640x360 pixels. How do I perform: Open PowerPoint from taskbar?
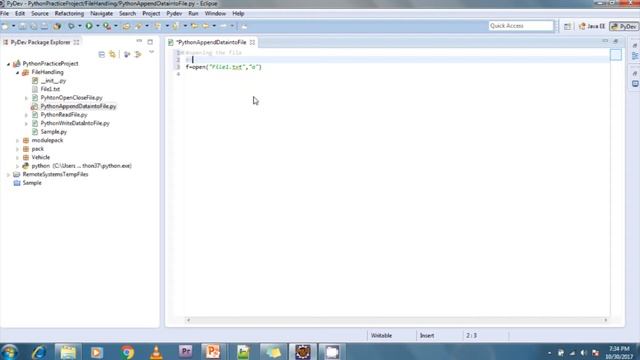coord(213,351)
